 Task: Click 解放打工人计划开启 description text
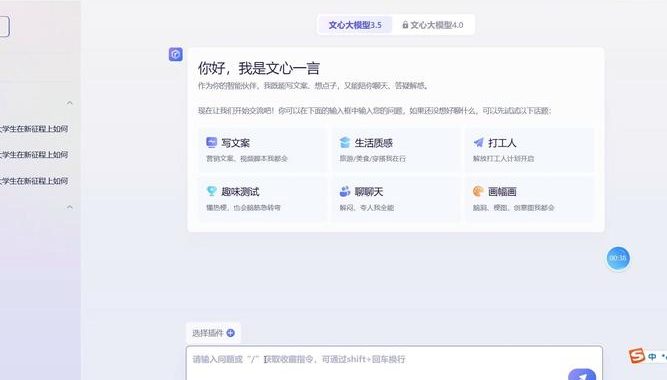coord(503,159)
